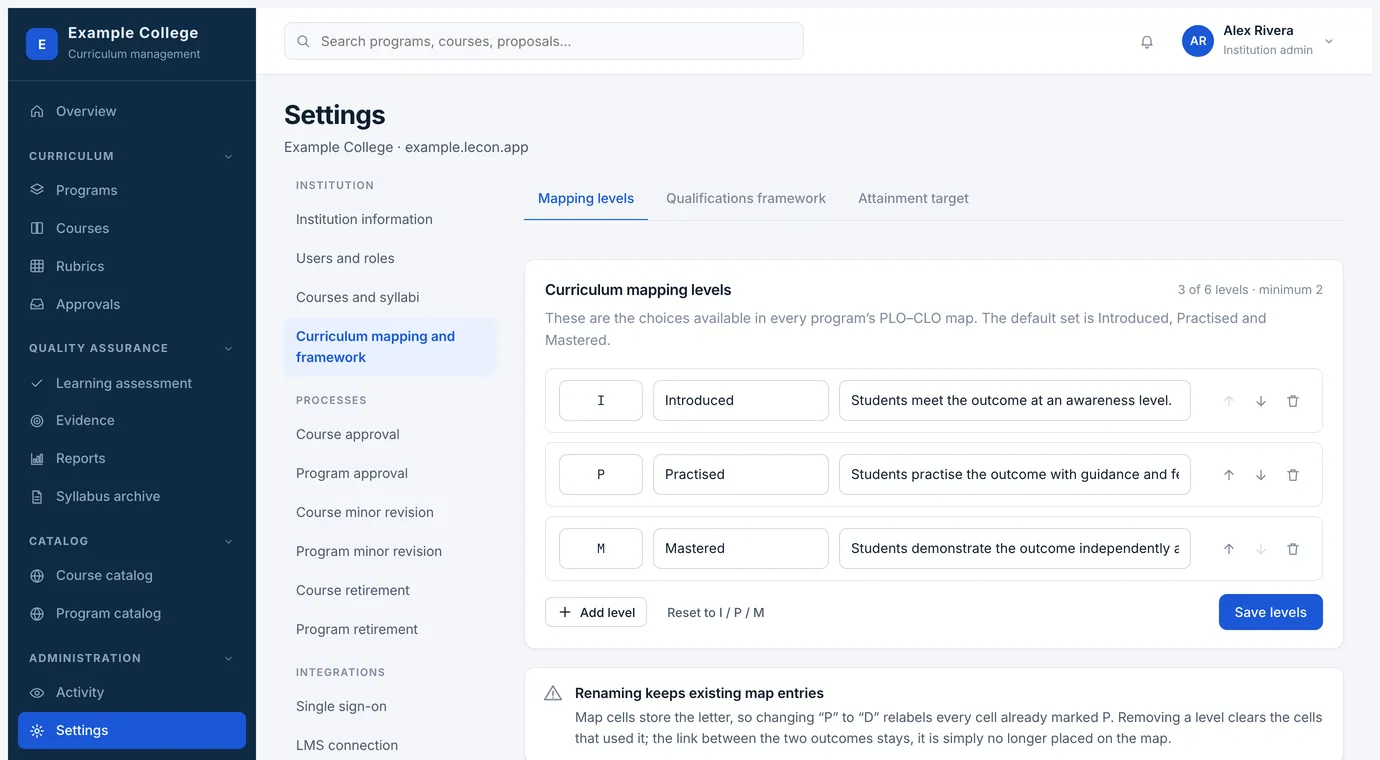1380x760 pixels.
Task: Click the Evidence target icon
Action: coord(37,421)
